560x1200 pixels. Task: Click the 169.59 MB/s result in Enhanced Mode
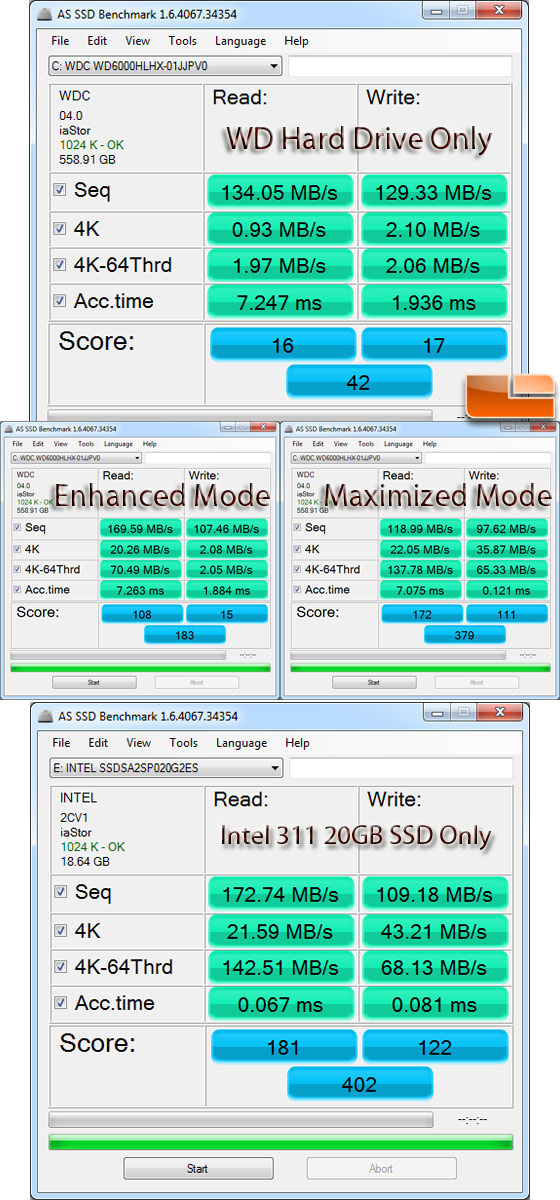pyautogui.click(x=140, y=528)
